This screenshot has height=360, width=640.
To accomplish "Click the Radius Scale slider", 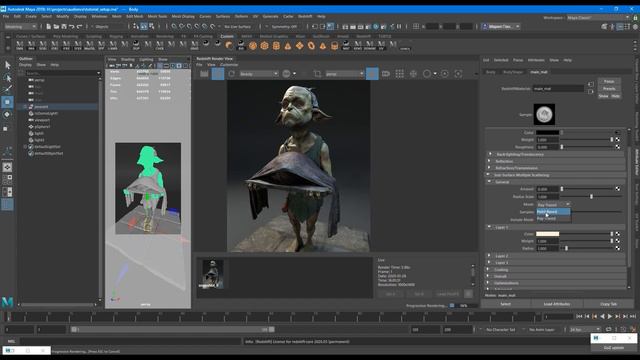I will pos(591,196).
